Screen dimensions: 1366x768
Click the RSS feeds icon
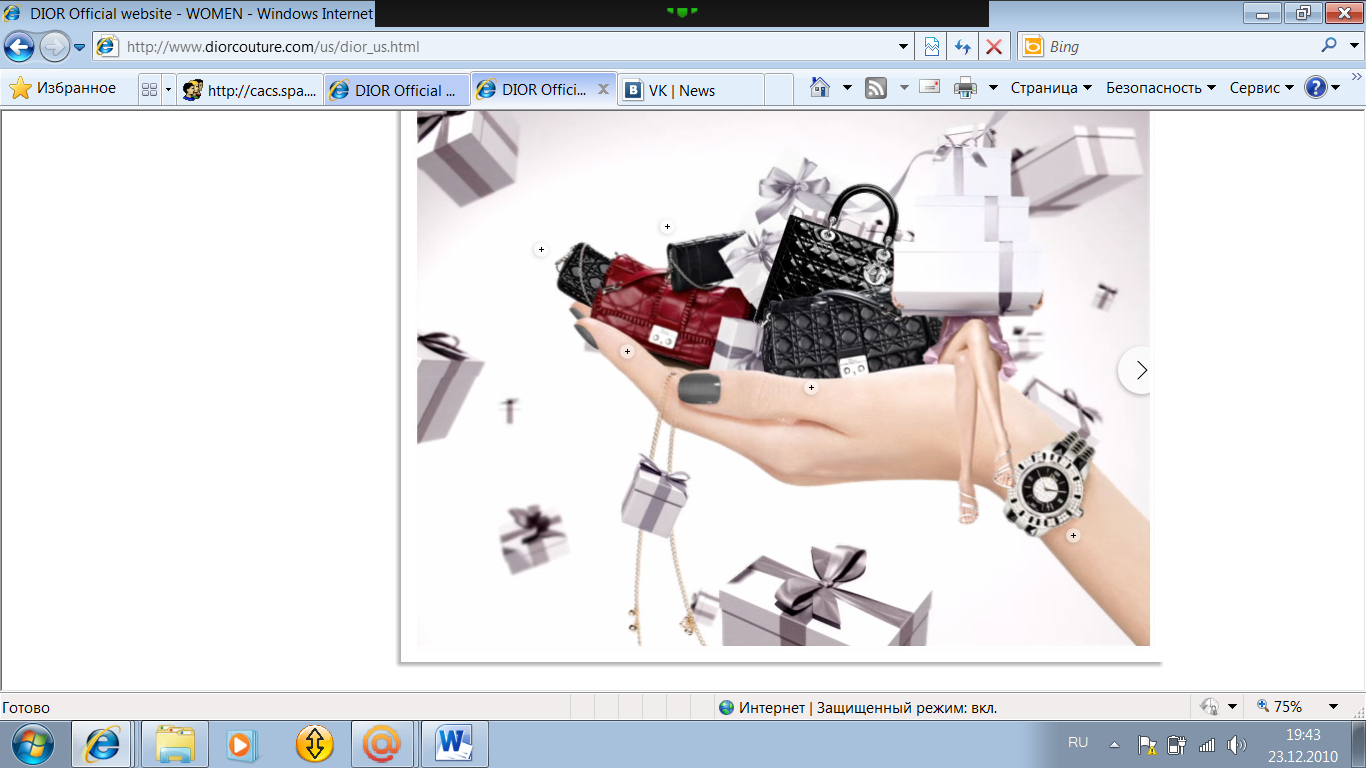point(876,88)
